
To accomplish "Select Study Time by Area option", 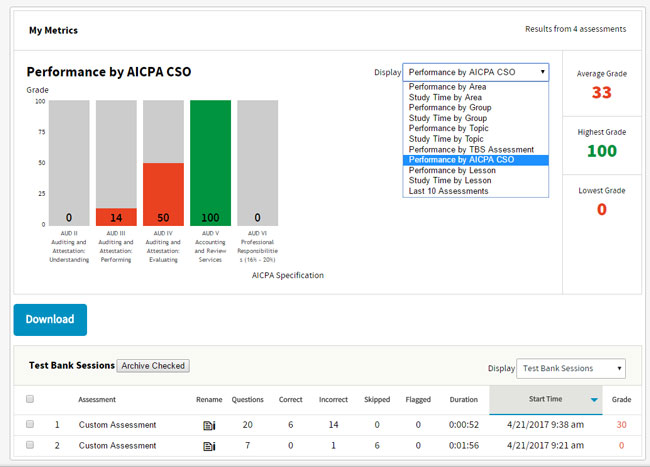I will coord(475,97).
